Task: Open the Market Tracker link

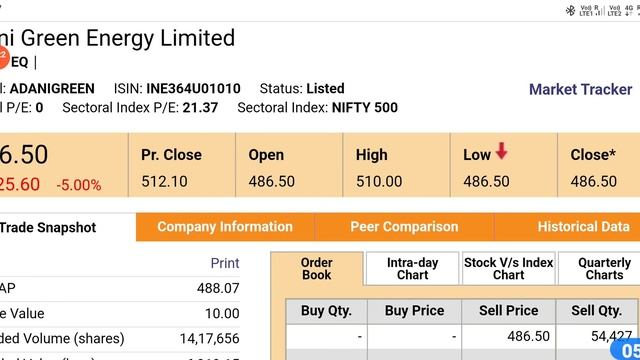Action: pyautogui.click(x=580, y=89)
